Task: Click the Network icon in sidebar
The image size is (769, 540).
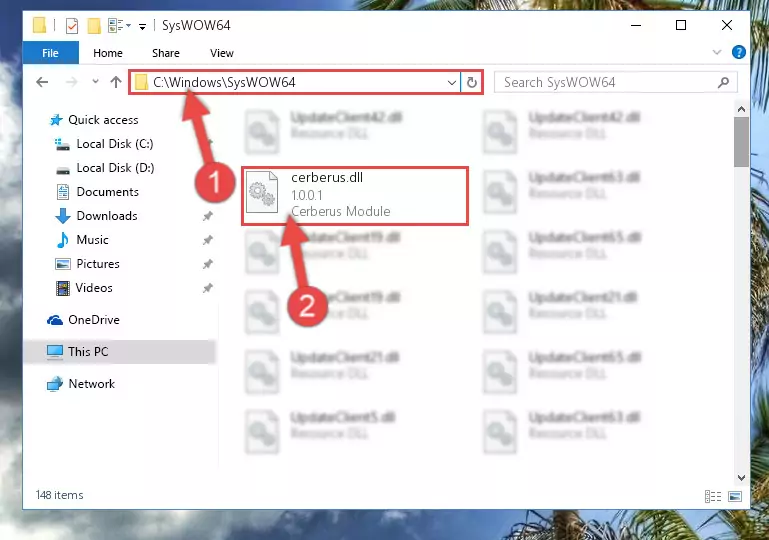Action: point(55,384)
